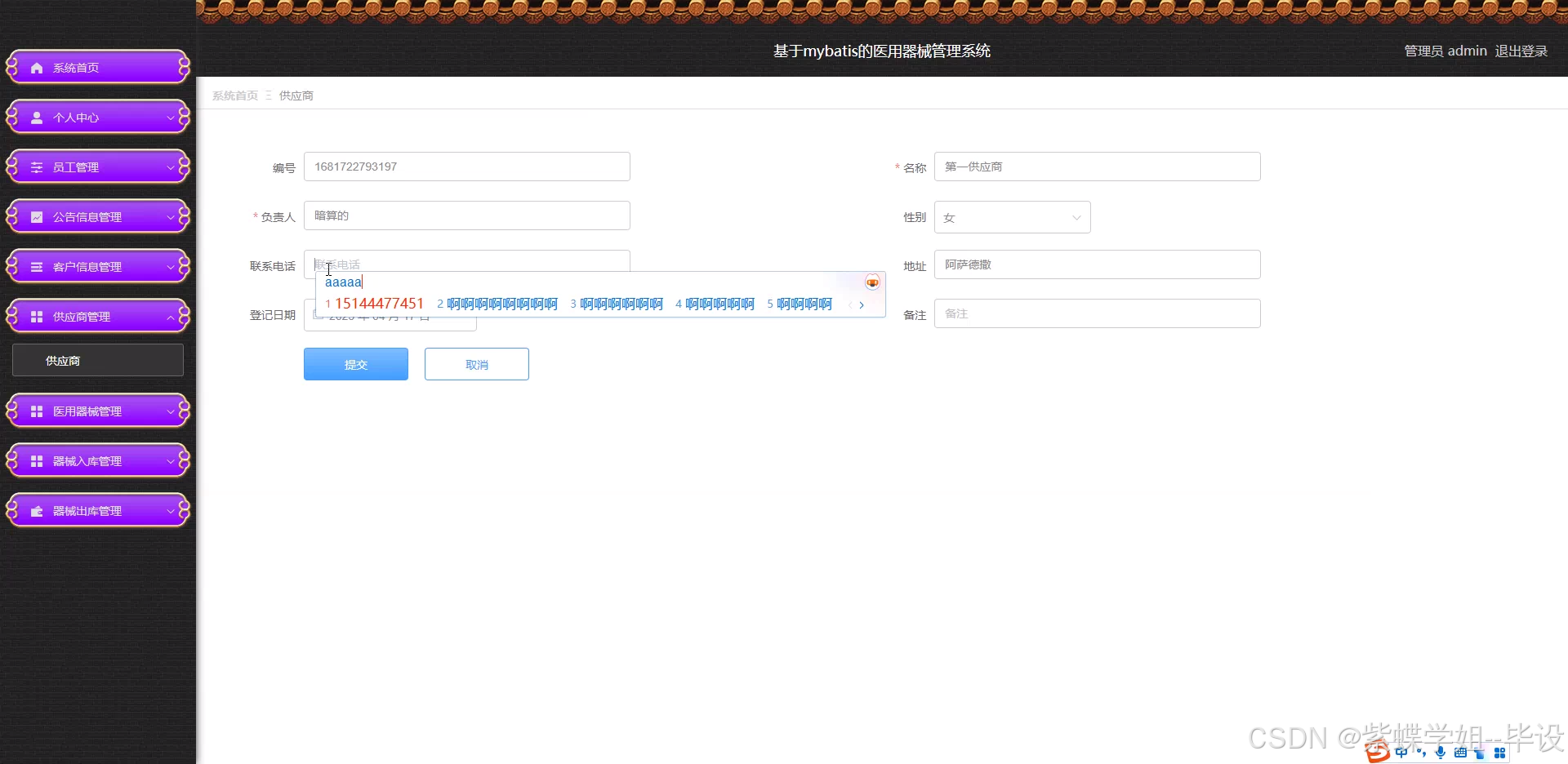Collapse the 供应商管理 menu chevron
The image size is (1568, 764).
point(171,318)
